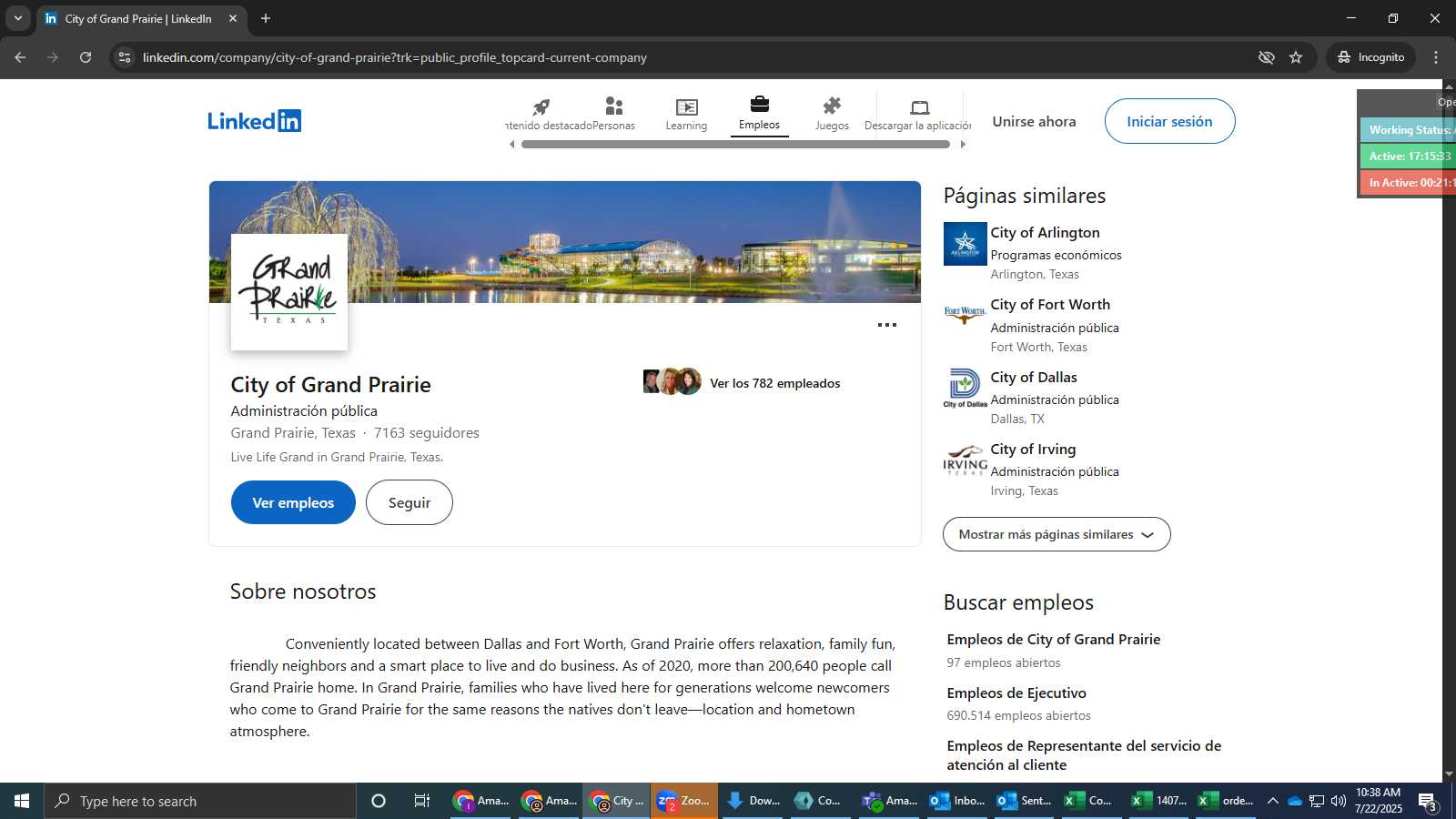Click Descargar la aplicación laptop icon
This screenshot has width=1456, height=819.
(919, 107)
